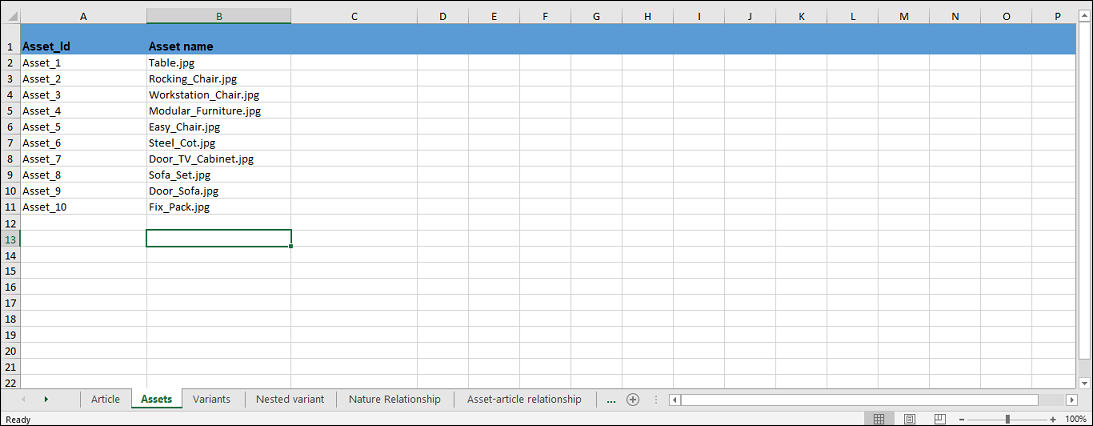
Task: Click the Asset_Id header cell
Action: 84,40
